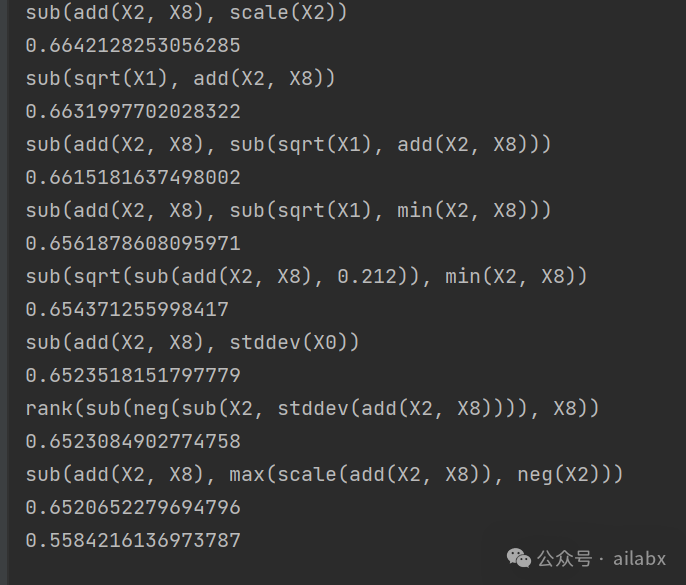Click the line starting with rank(sub(neg
This screenshot has height=585, width=686.
point(312,409)
